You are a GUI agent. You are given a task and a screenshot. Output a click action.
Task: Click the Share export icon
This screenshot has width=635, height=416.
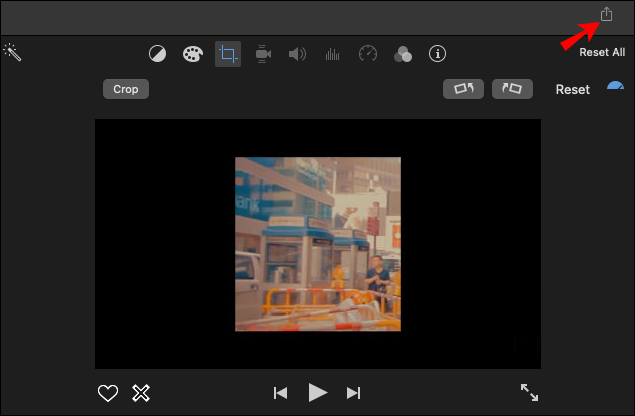click(606, 14)
